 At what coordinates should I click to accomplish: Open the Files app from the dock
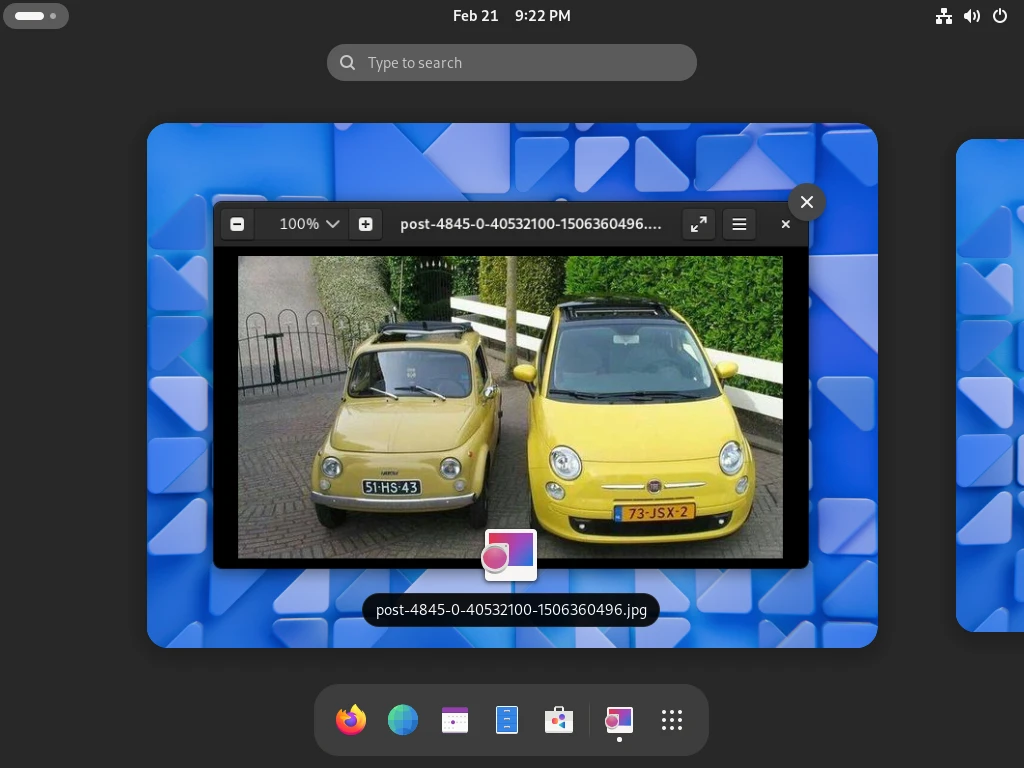(x=507, y=720)
